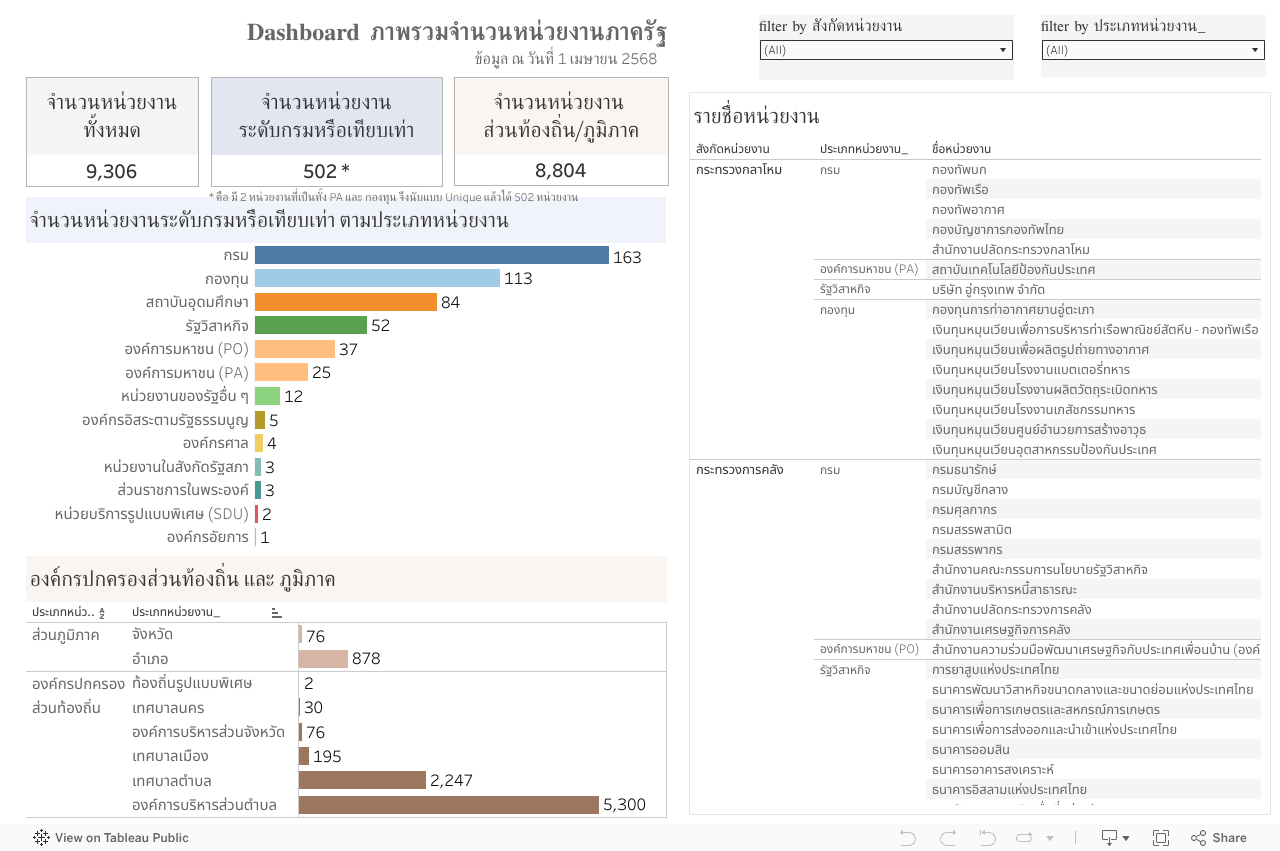Viewport: 1280px width, 851px height.
Task: Click the Undo arrow in the bottom toolbar
Action: pos(908,837)
